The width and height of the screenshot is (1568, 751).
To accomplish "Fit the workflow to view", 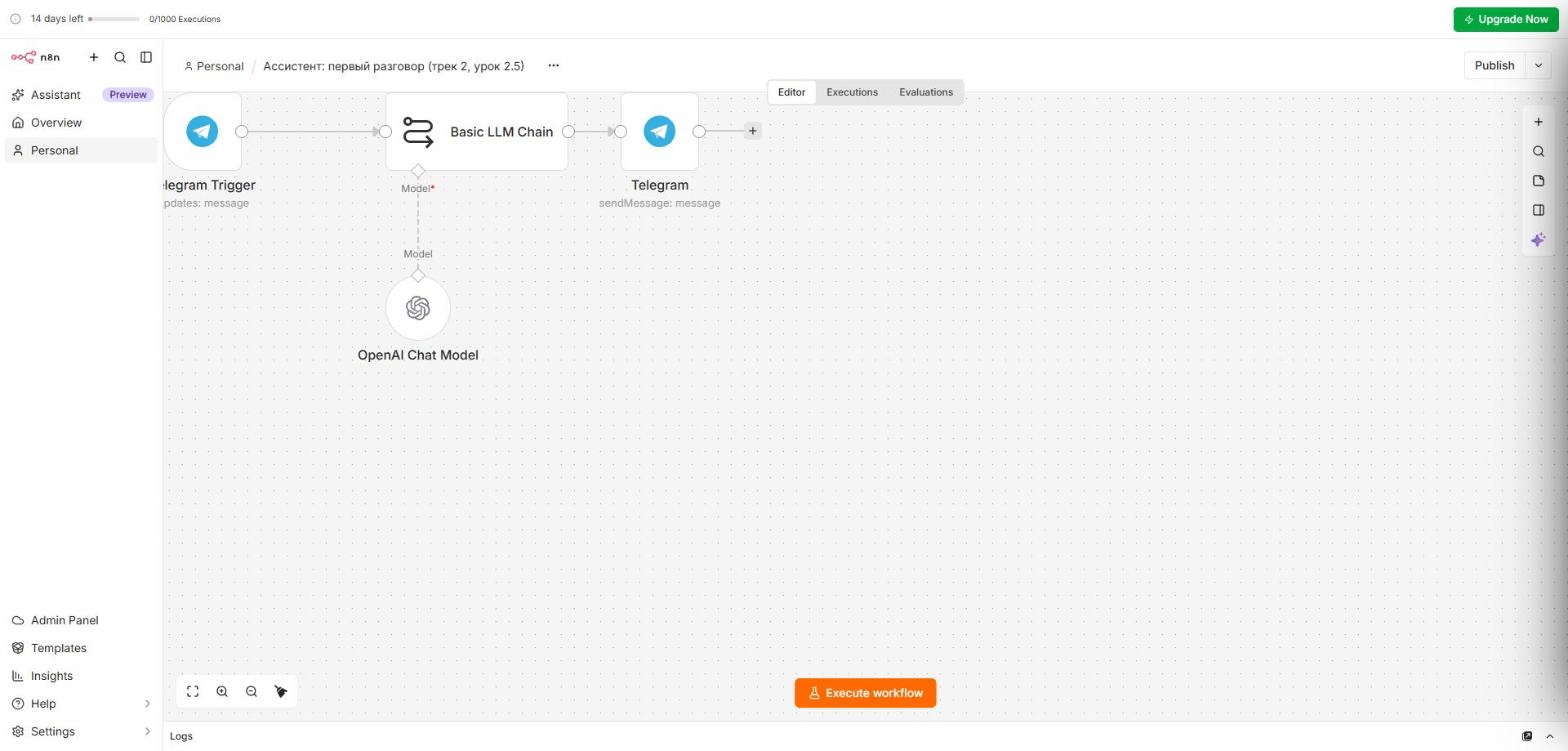I will pos(193,692).
